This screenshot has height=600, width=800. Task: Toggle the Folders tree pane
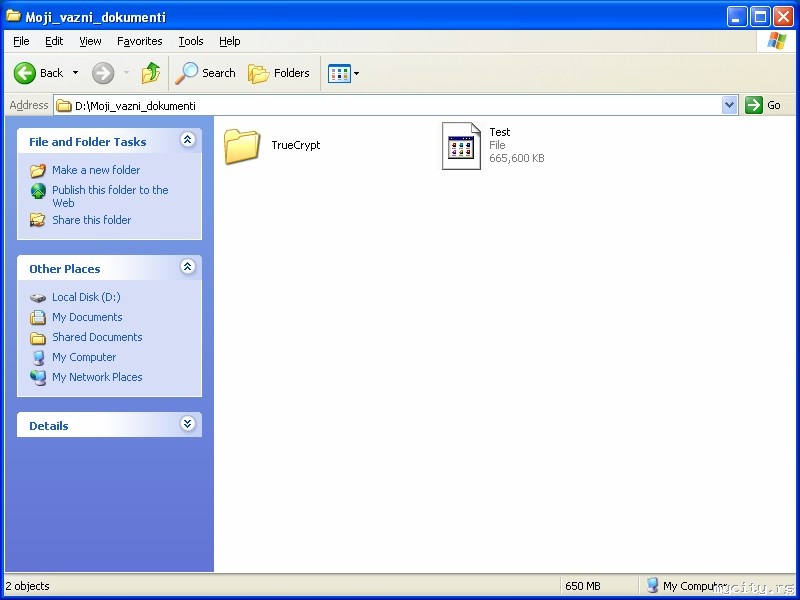click(279, 73)
